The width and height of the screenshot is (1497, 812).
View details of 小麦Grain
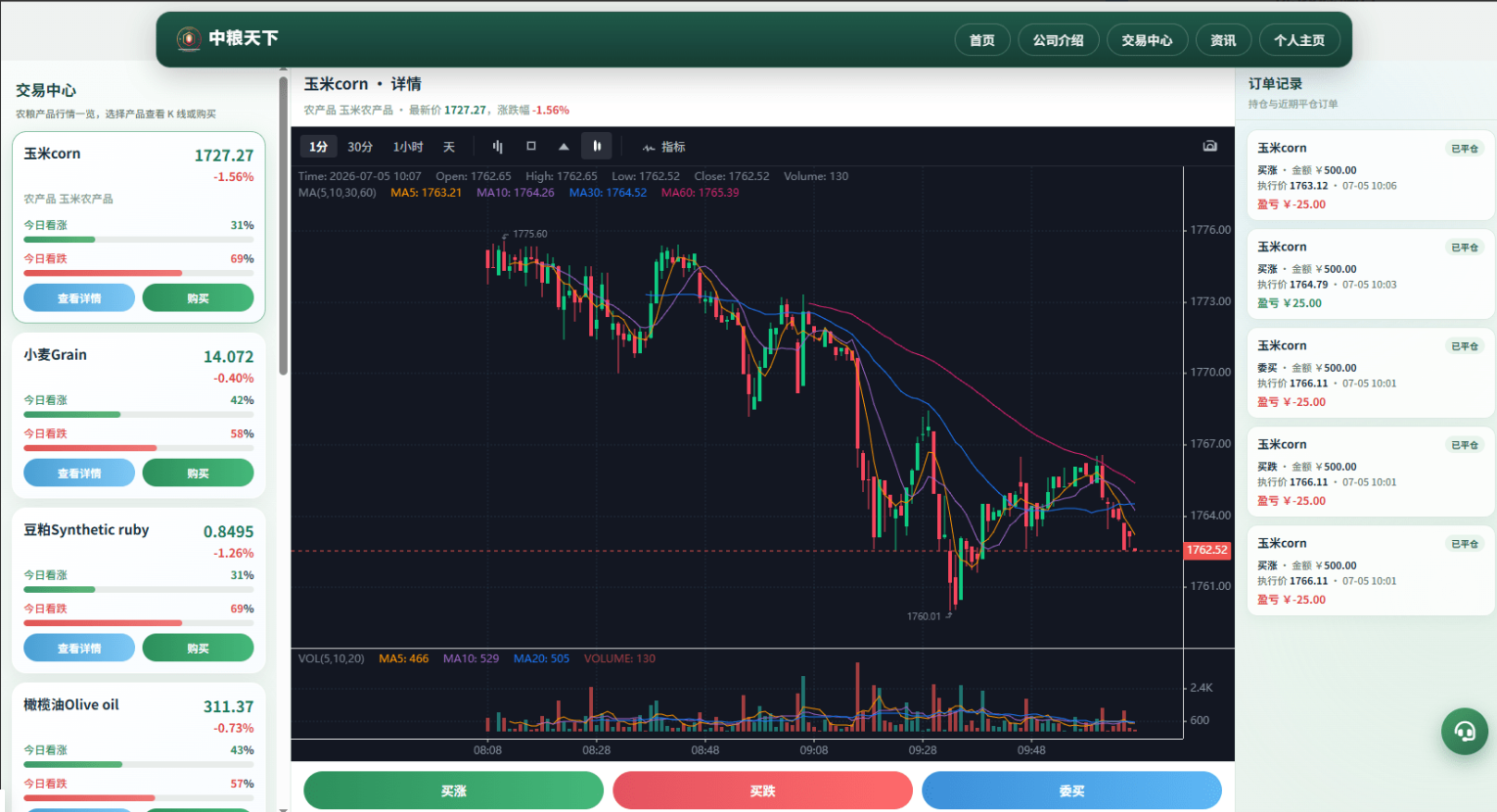click(79, 474)
